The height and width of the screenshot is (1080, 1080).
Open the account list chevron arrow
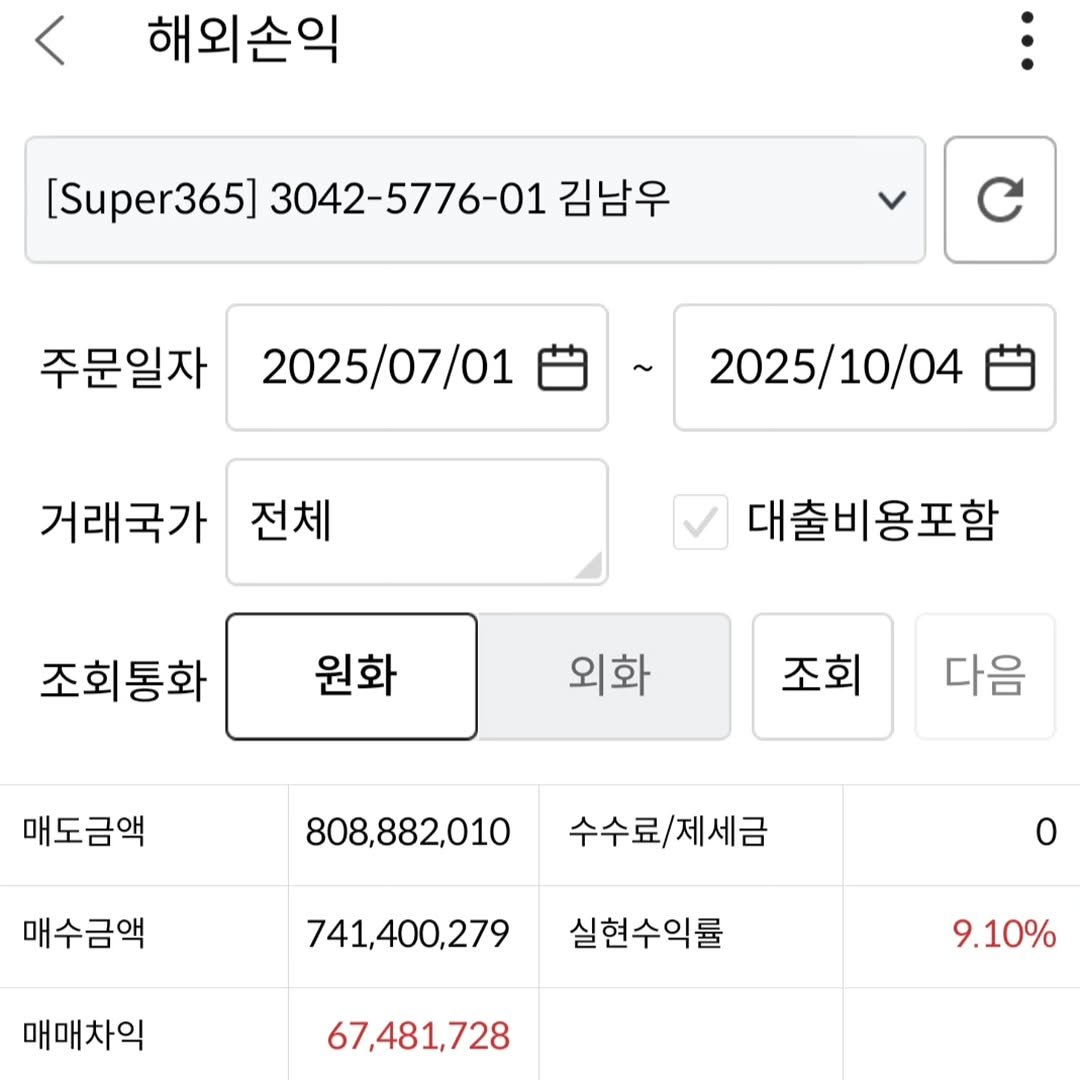click(x=891, y=200)
